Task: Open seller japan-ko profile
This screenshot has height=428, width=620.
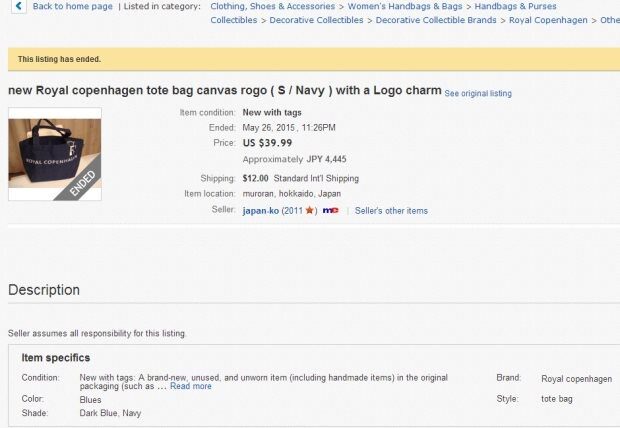Action: point(260,211)
